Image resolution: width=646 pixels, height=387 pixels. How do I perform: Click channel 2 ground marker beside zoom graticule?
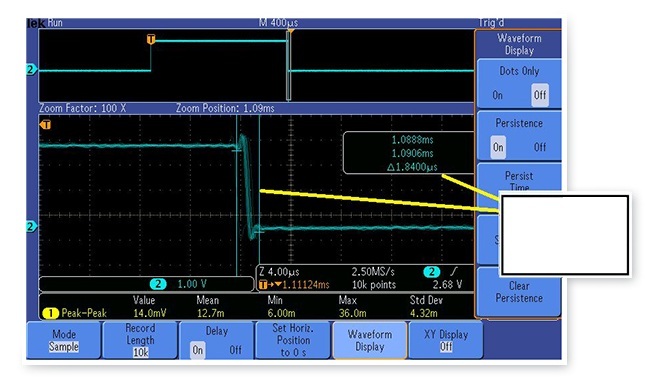click(x=31, y=226)
